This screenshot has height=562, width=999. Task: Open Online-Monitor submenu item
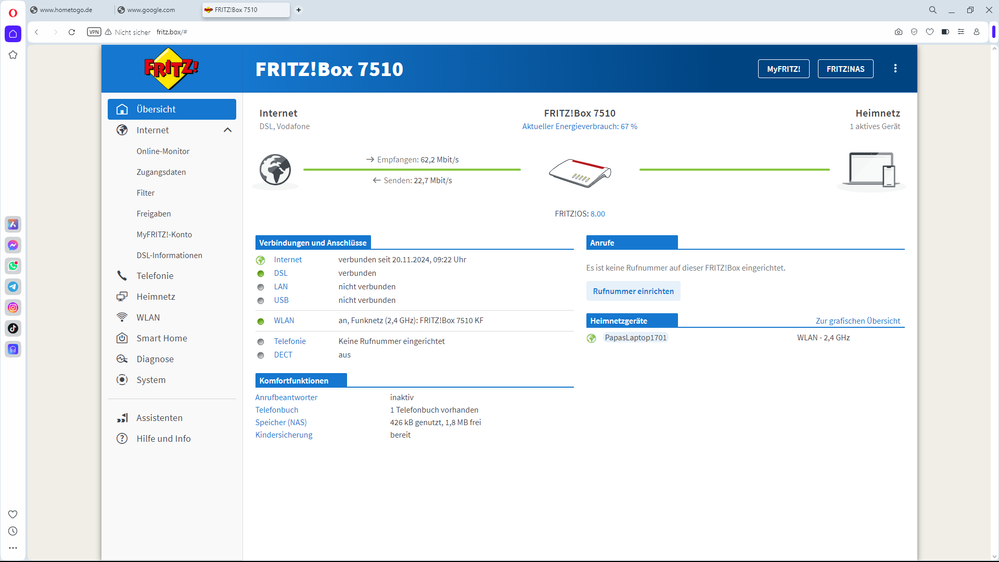pos(163,151)
